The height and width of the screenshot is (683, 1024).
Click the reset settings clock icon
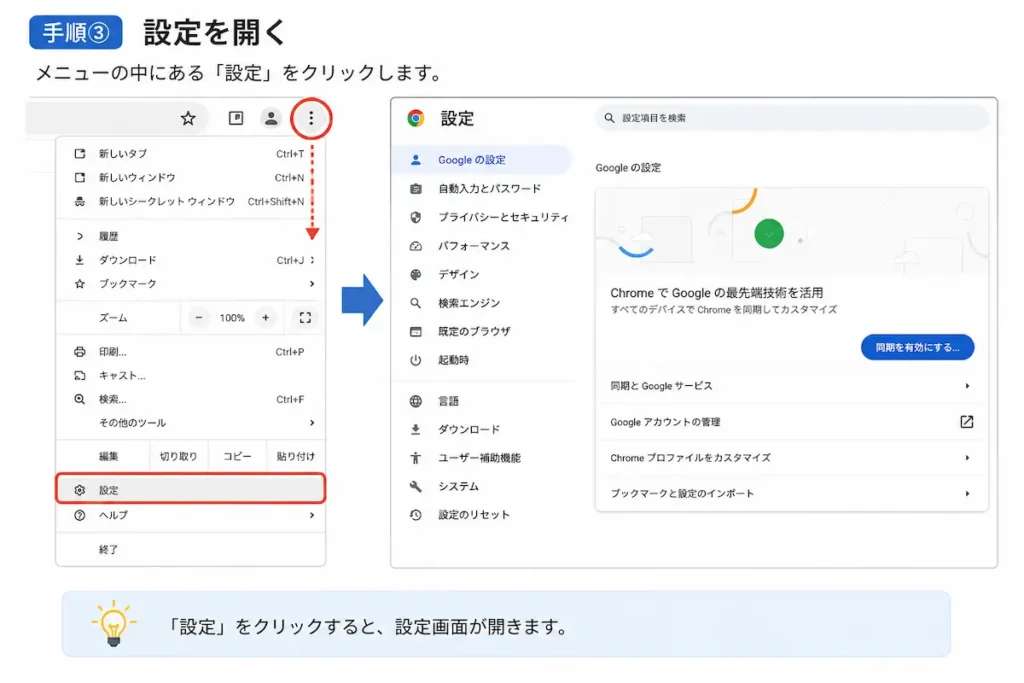(415, 515)
